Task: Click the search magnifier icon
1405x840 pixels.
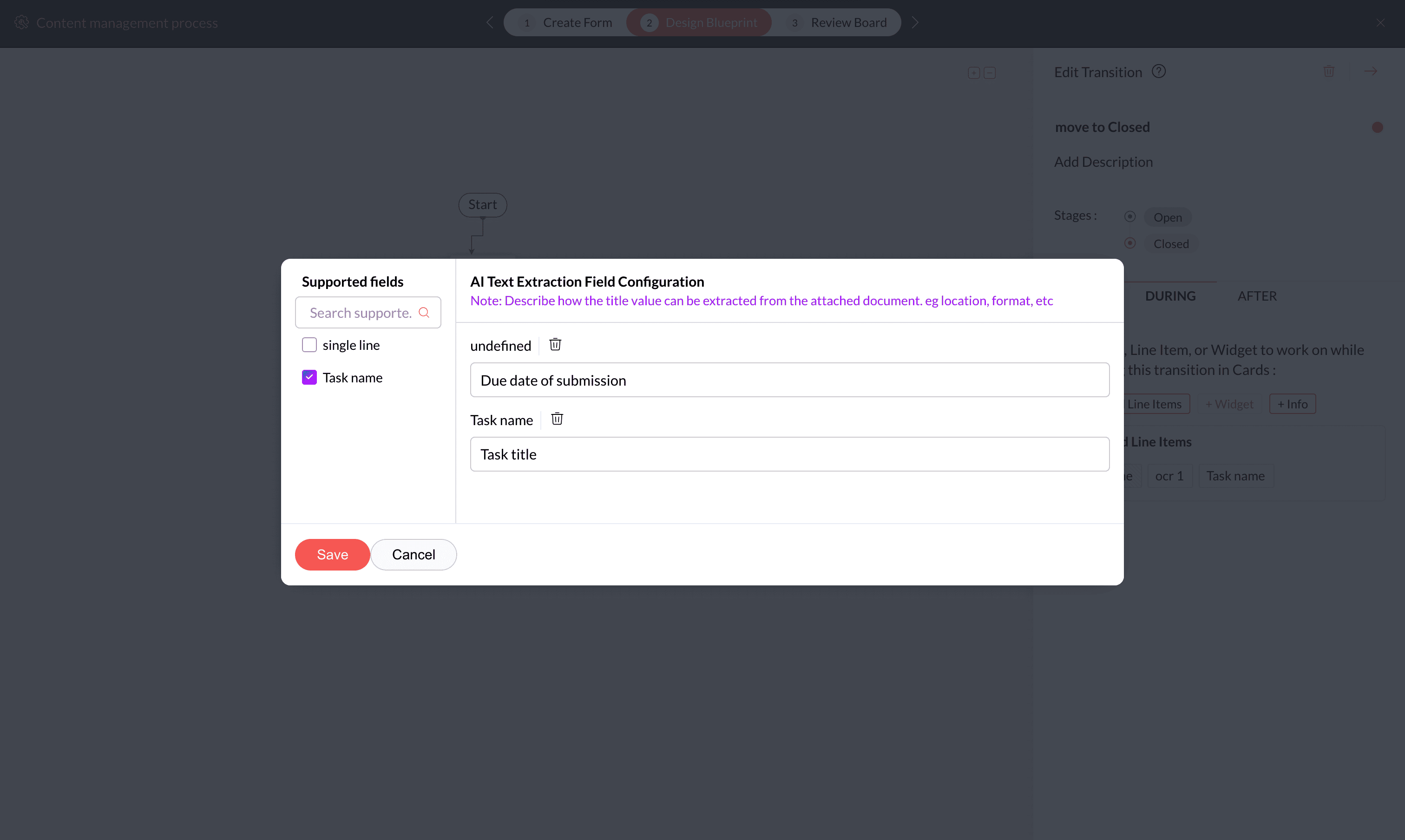Action: point(423,313)
